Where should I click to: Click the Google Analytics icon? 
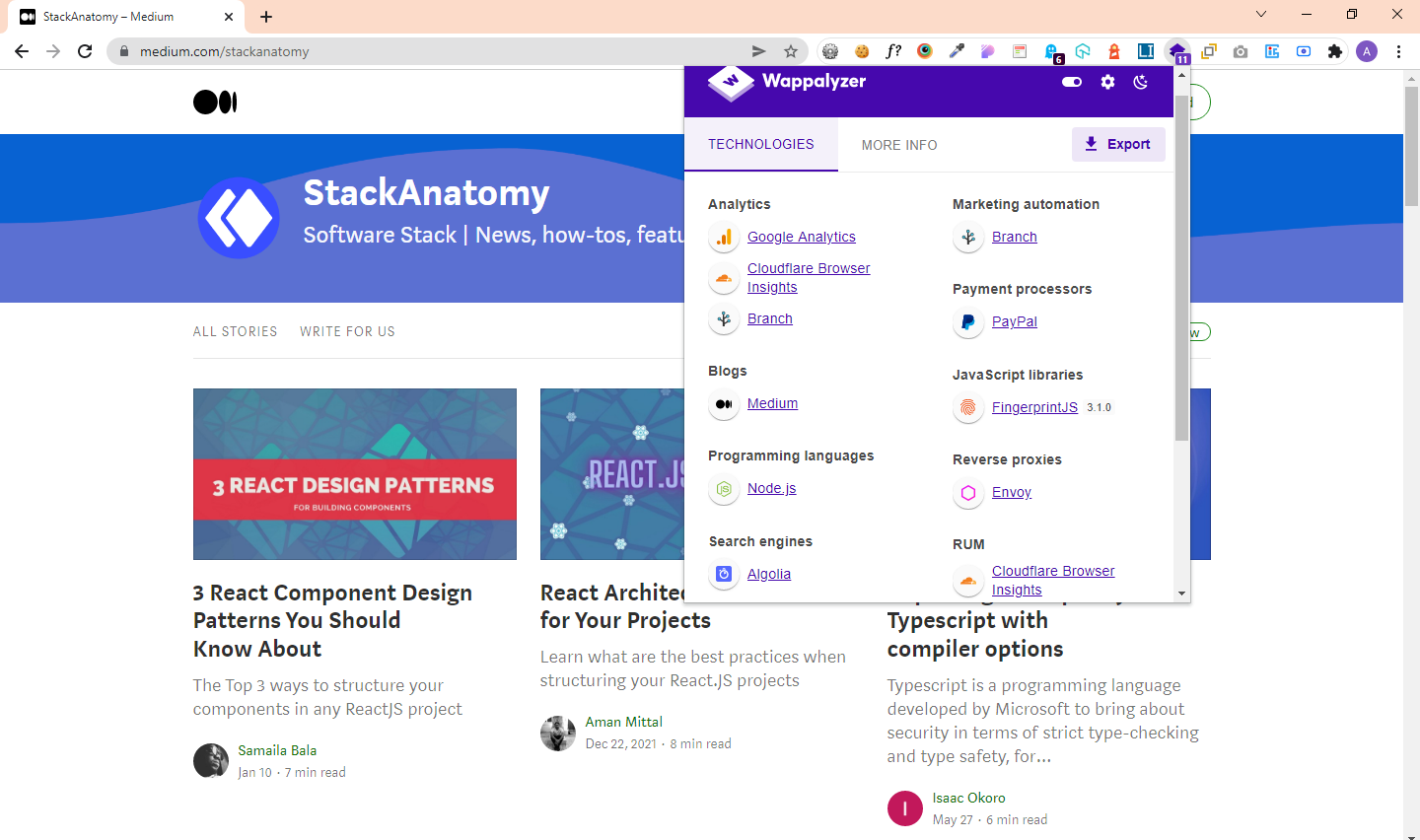click(x=724, y=237)
